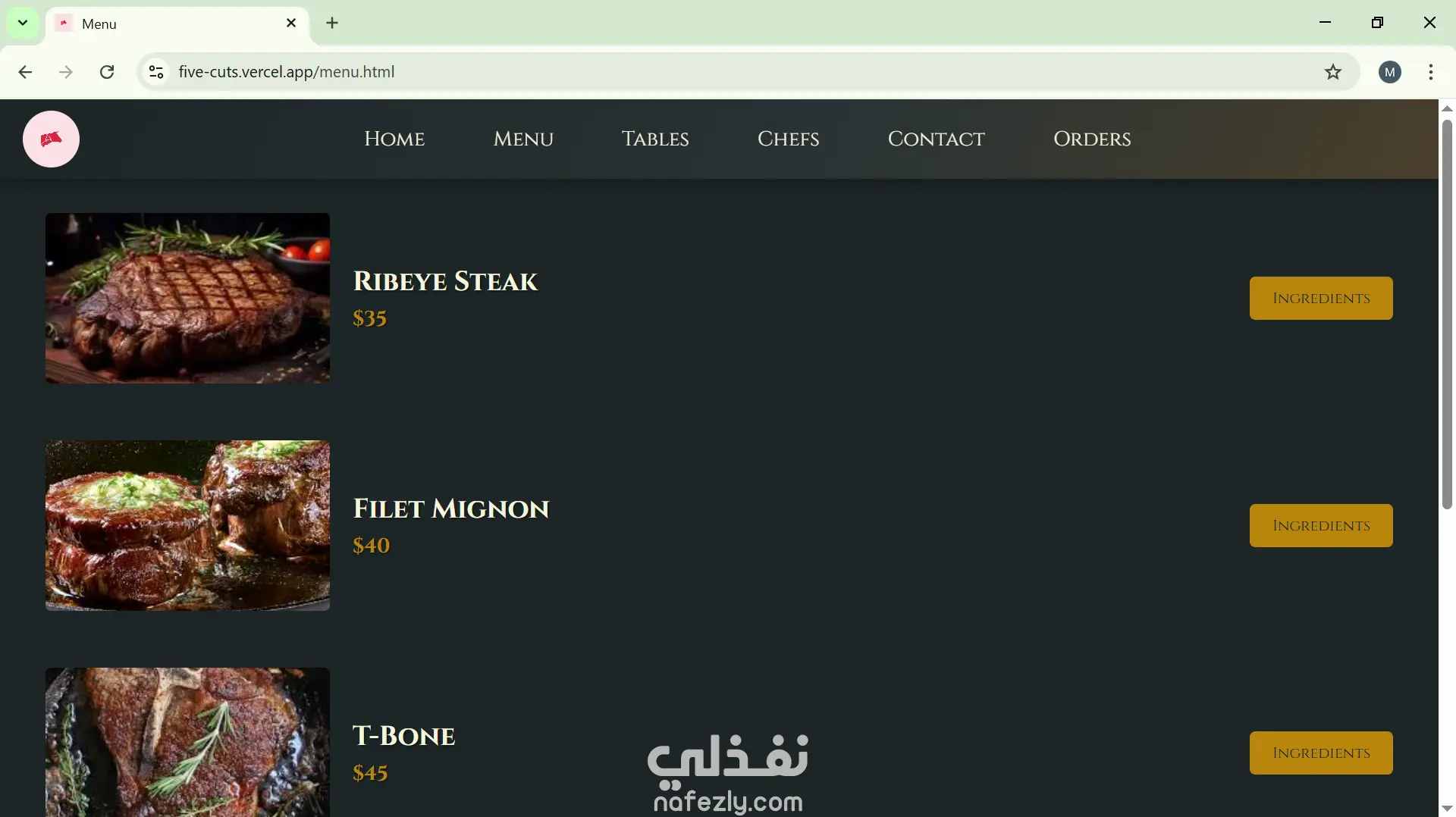
Task: Open the Menu nav link
Action: [x=523, y=139]
